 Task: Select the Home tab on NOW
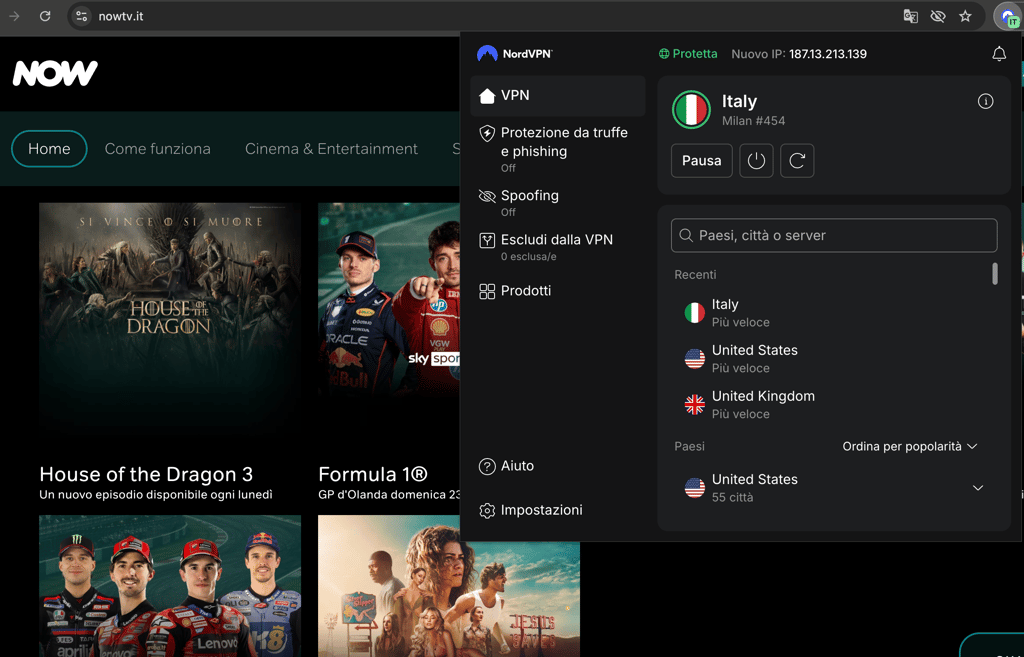coord(49,149)
